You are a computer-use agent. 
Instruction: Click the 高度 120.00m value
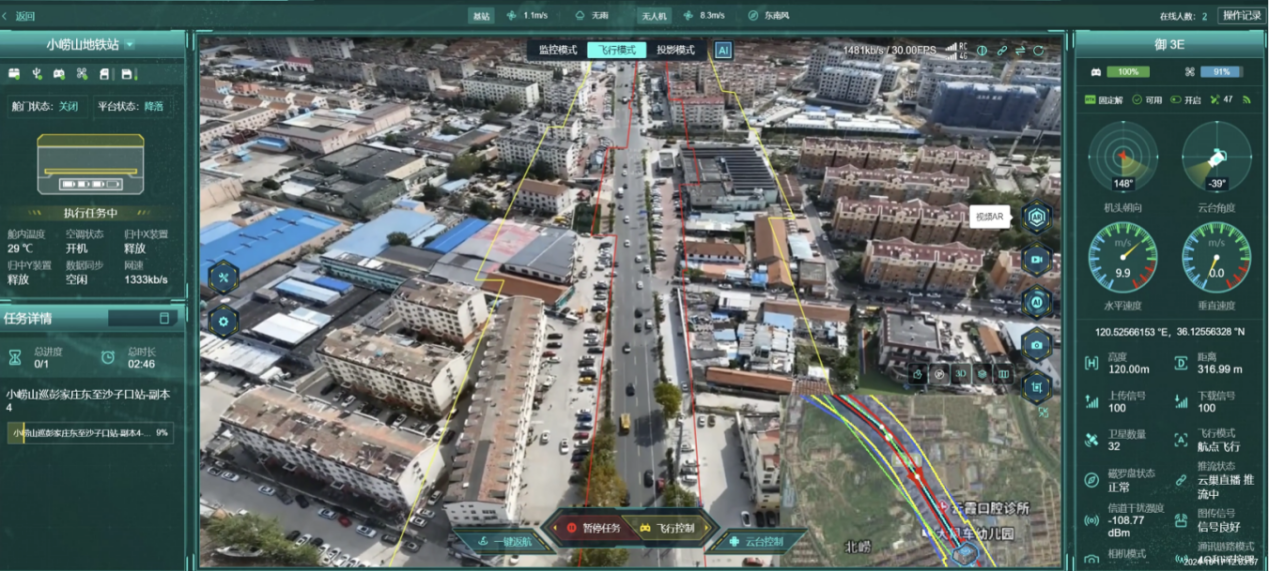click(1128, 369)
